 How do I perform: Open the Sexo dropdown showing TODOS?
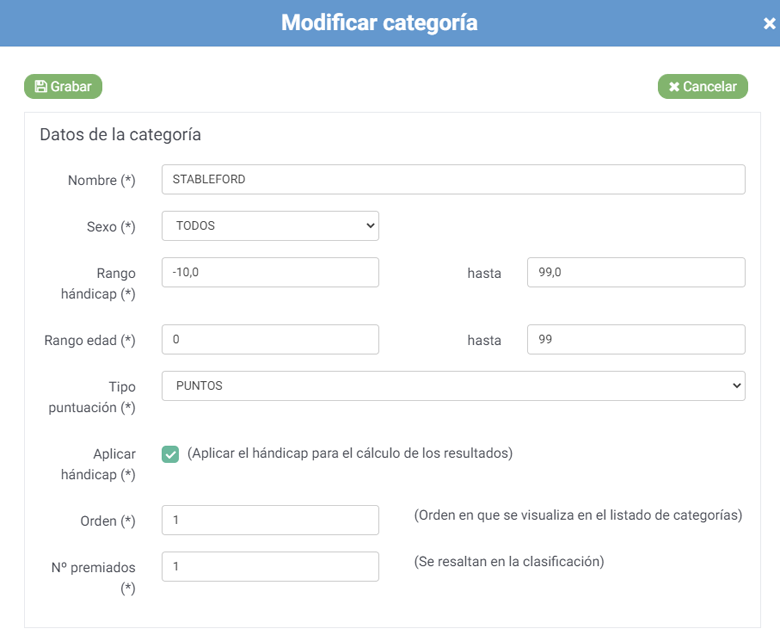click(x=270, y=226)
